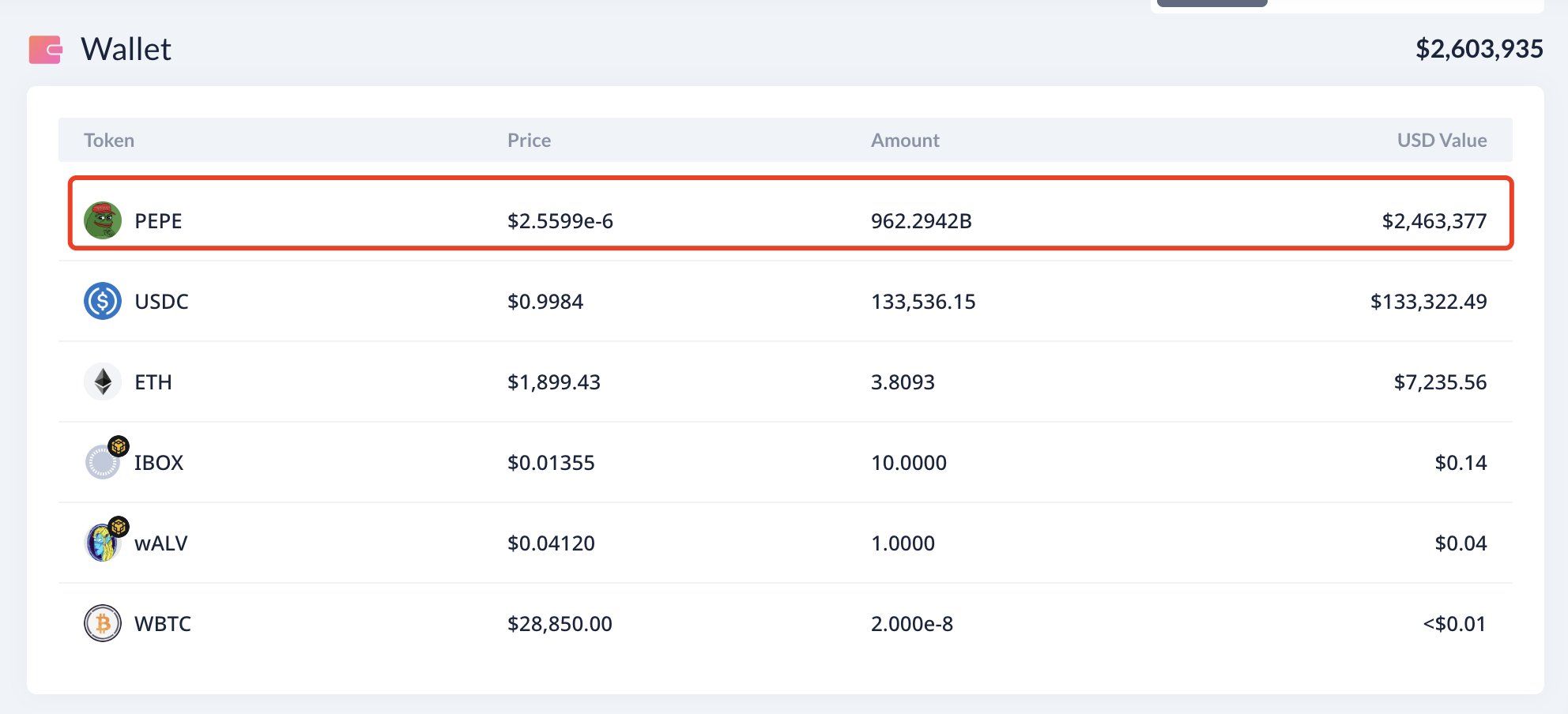Image resolution: width=1568 pixels, height=714 pixels.
Task: Click the ETH diamond logo icon
Action: click(x=103, y=382)
